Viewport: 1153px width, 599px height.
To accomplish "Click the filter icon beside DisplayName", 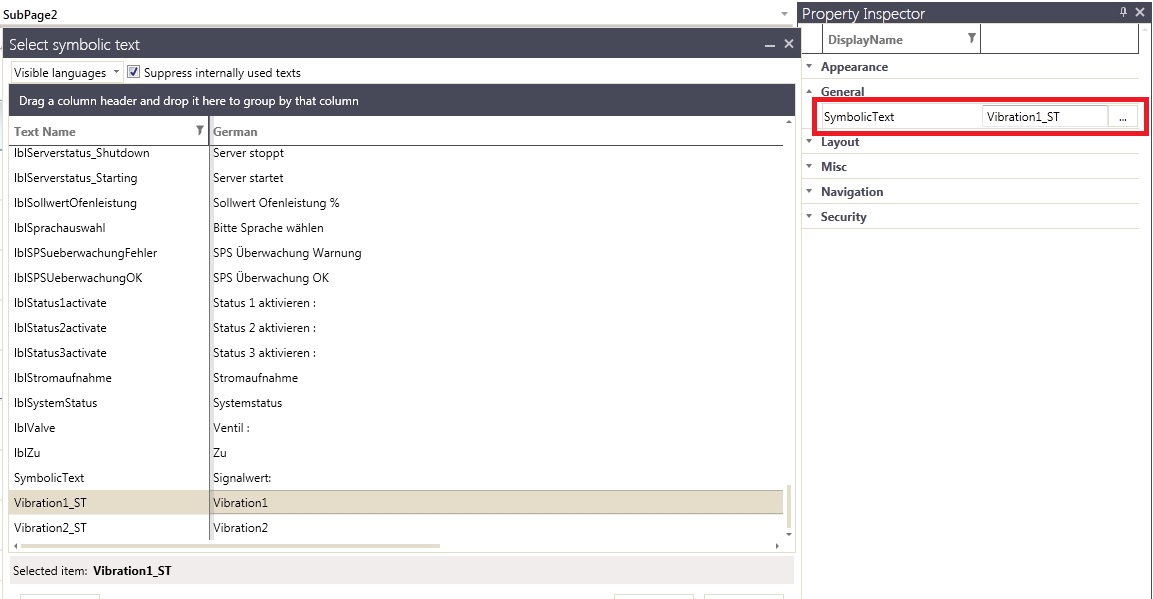I will [971, 39].
